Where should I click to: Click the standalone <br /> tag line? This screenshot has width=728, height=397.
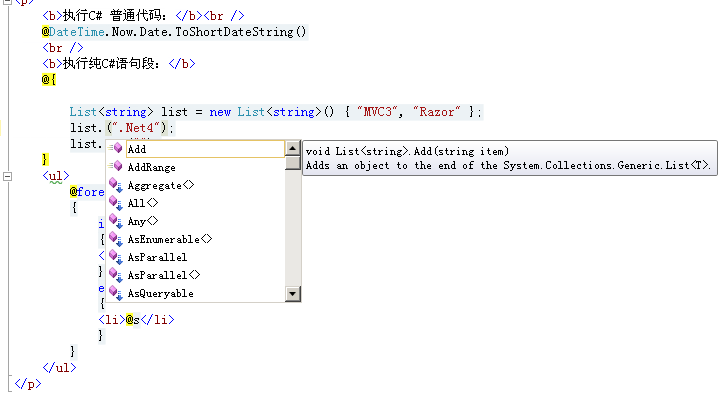[x=63, y=48]
